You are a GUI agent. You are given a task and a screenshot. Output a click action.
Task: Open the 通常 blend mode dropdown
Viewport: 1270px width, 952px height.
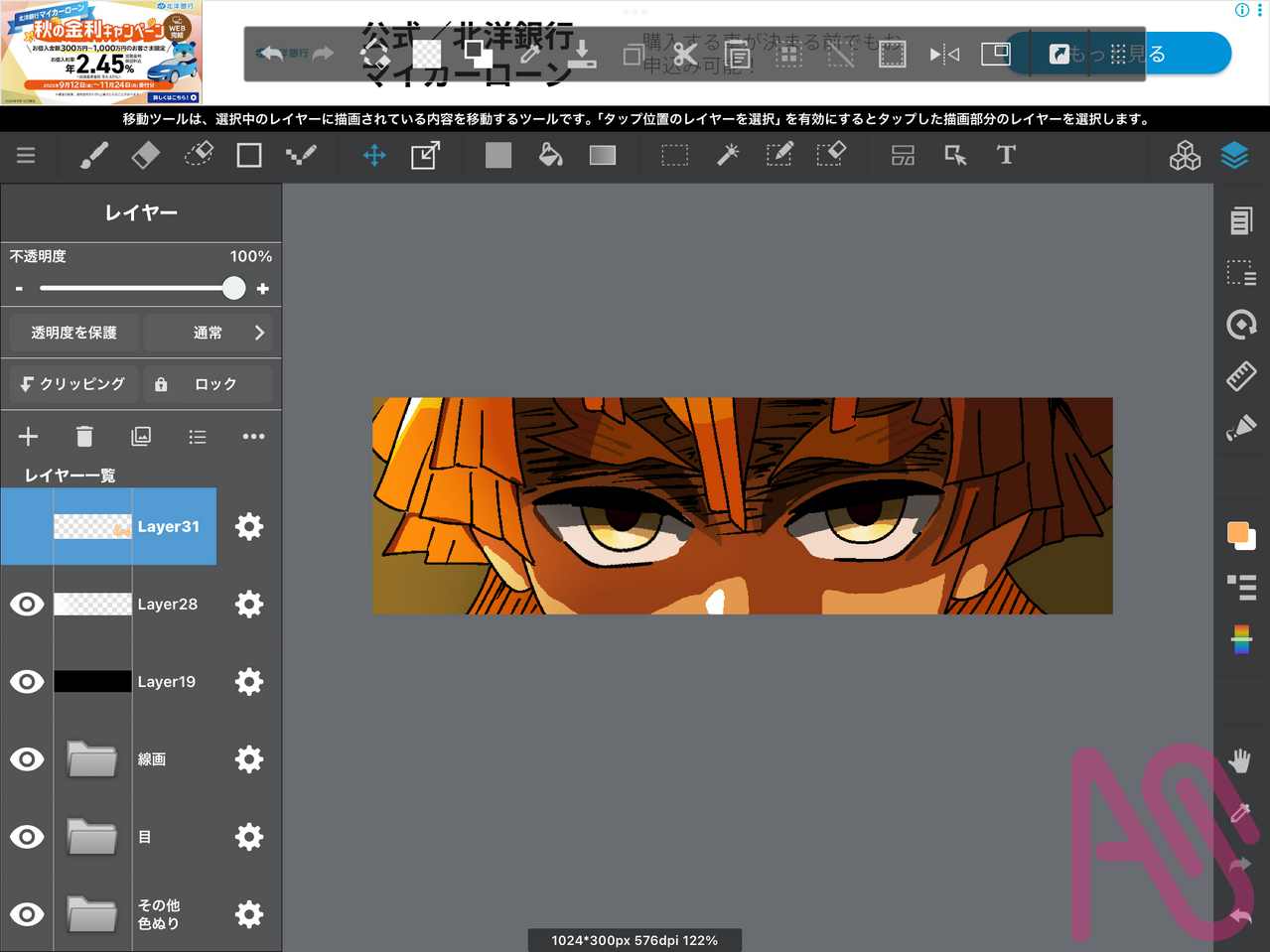click(x=209, y=334)
